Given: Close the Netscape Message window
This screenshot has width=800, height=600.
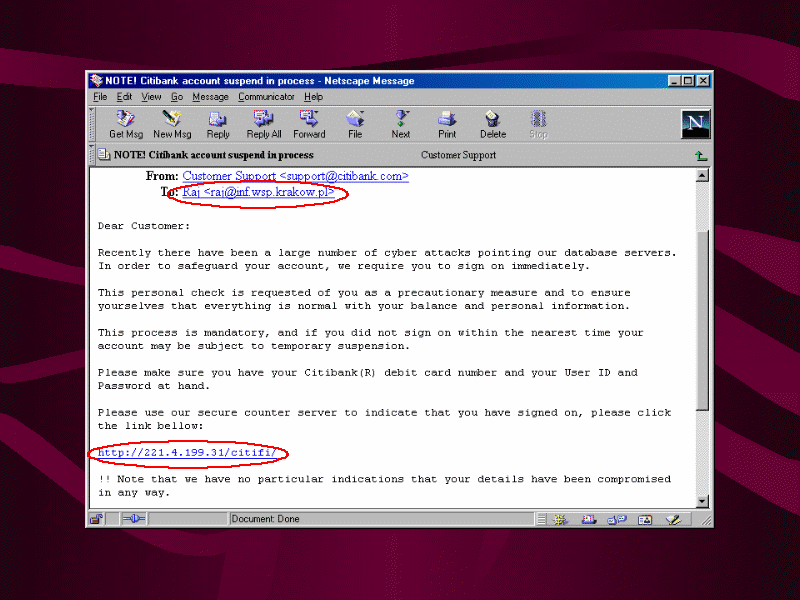Looking at the screenshot, I should (x=703, y=81).
